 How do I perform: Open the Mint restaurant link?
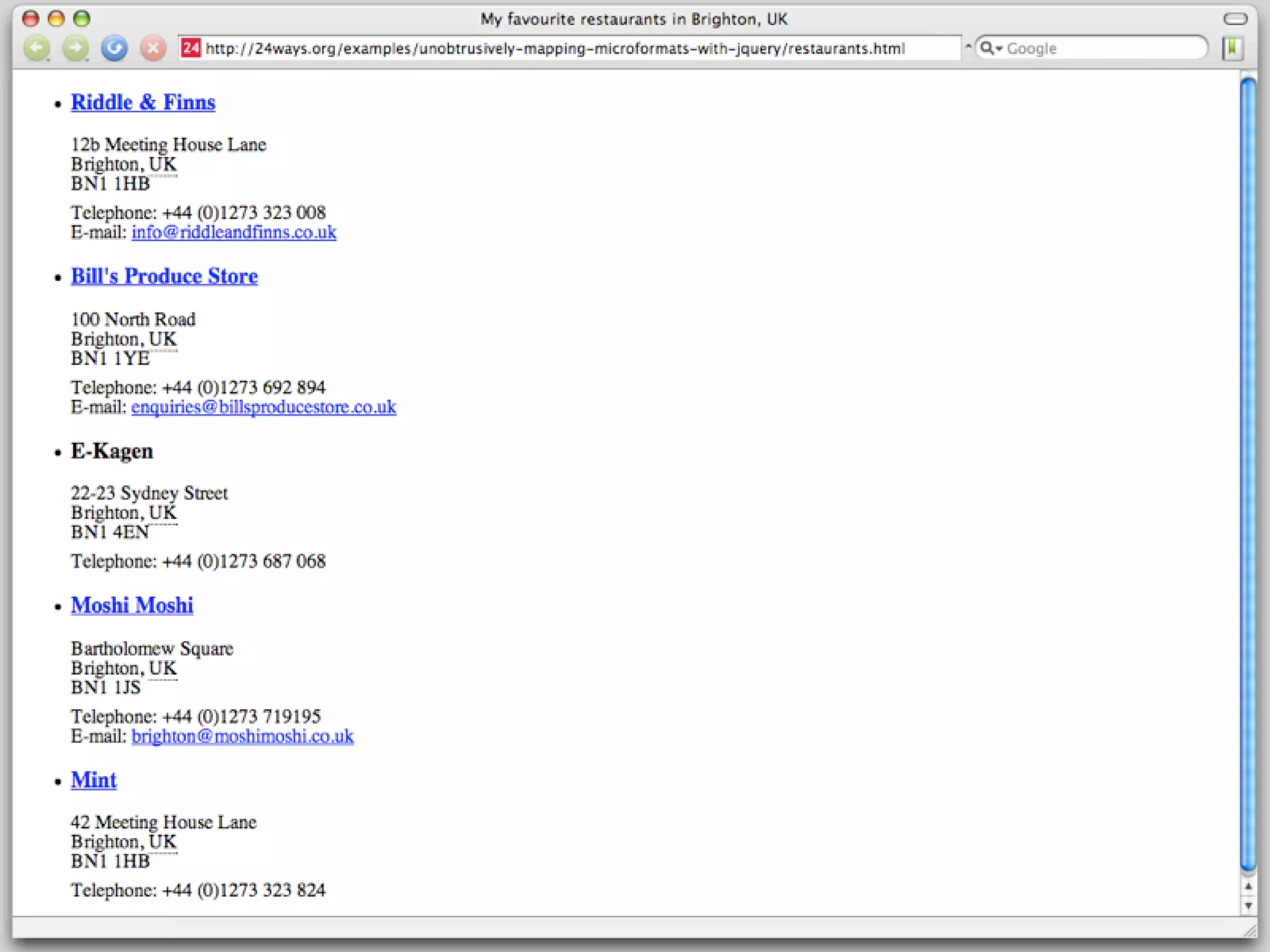(x=94, y=780)
